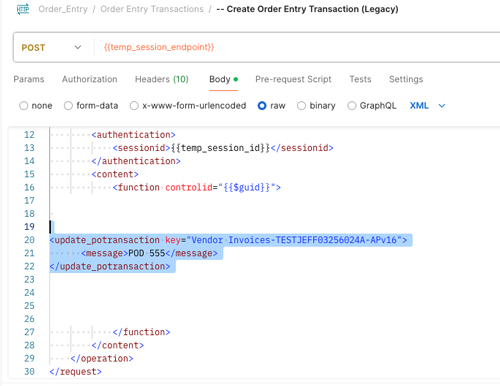The image size is (500, 386).
Task: Click line number 24 in the gutter
Action: 29,293
